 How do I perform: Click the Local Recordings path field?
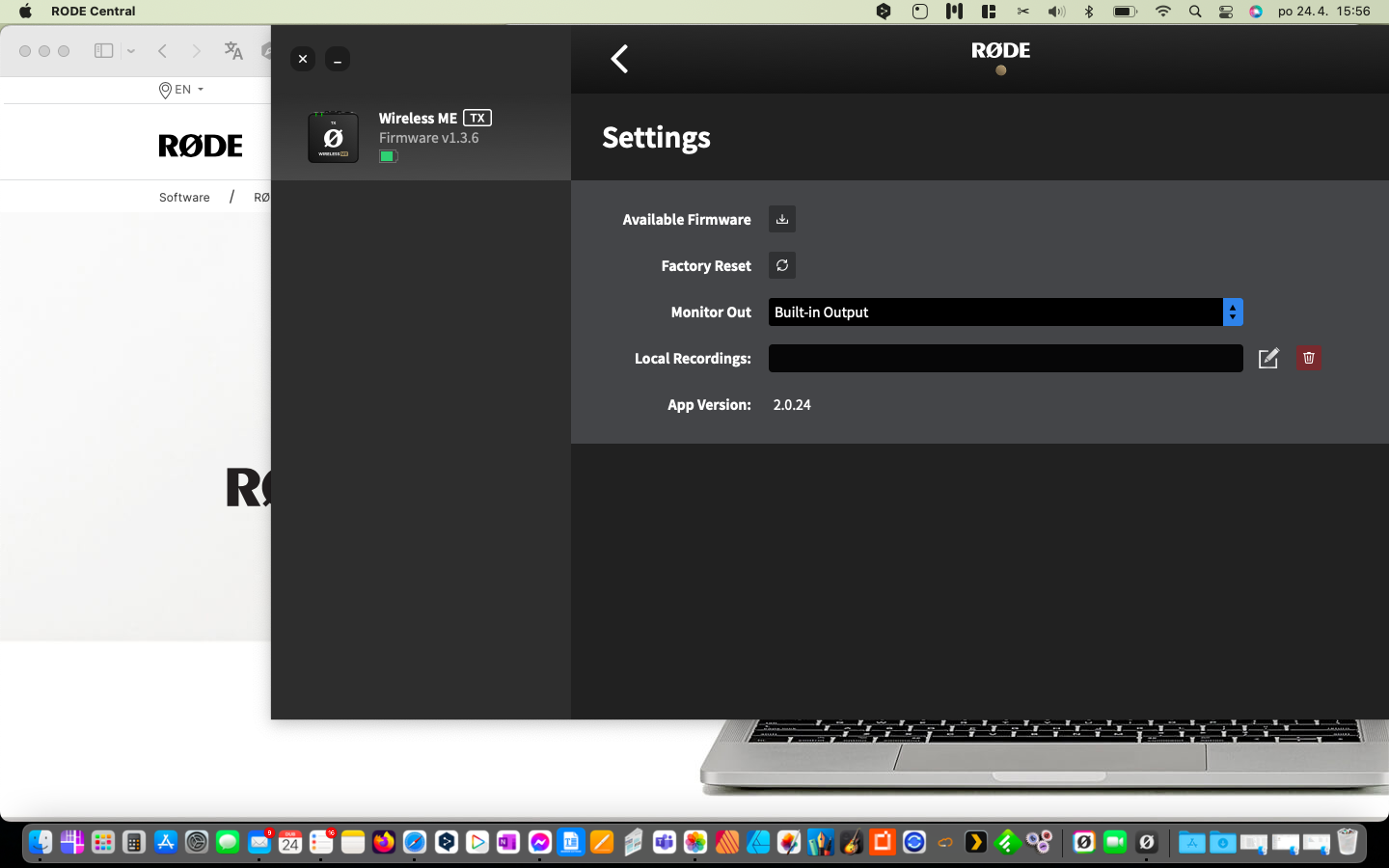(x=1005, y=358)
